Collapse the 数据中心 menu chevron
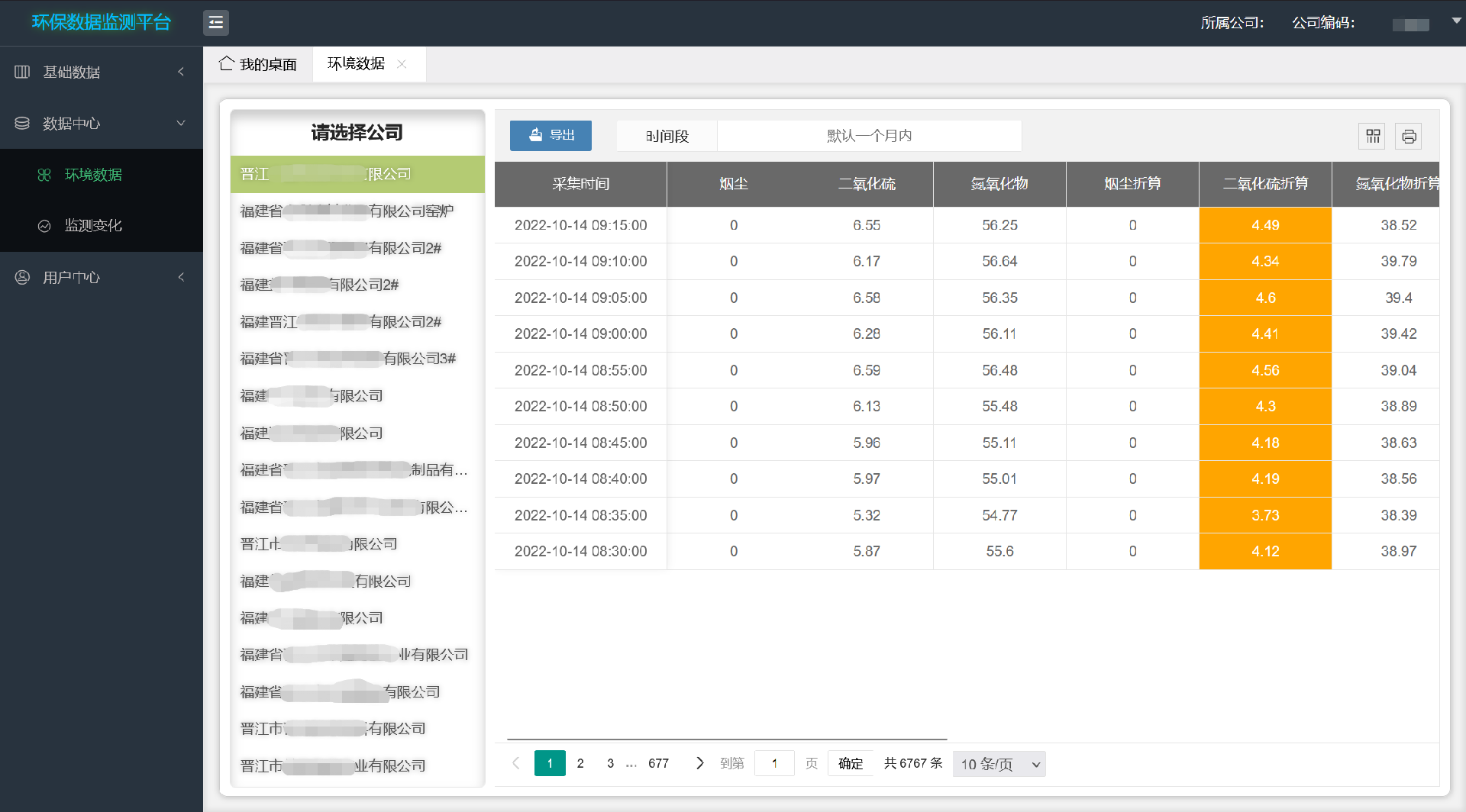Screen dimensions: 1466x812 [181, 123]
